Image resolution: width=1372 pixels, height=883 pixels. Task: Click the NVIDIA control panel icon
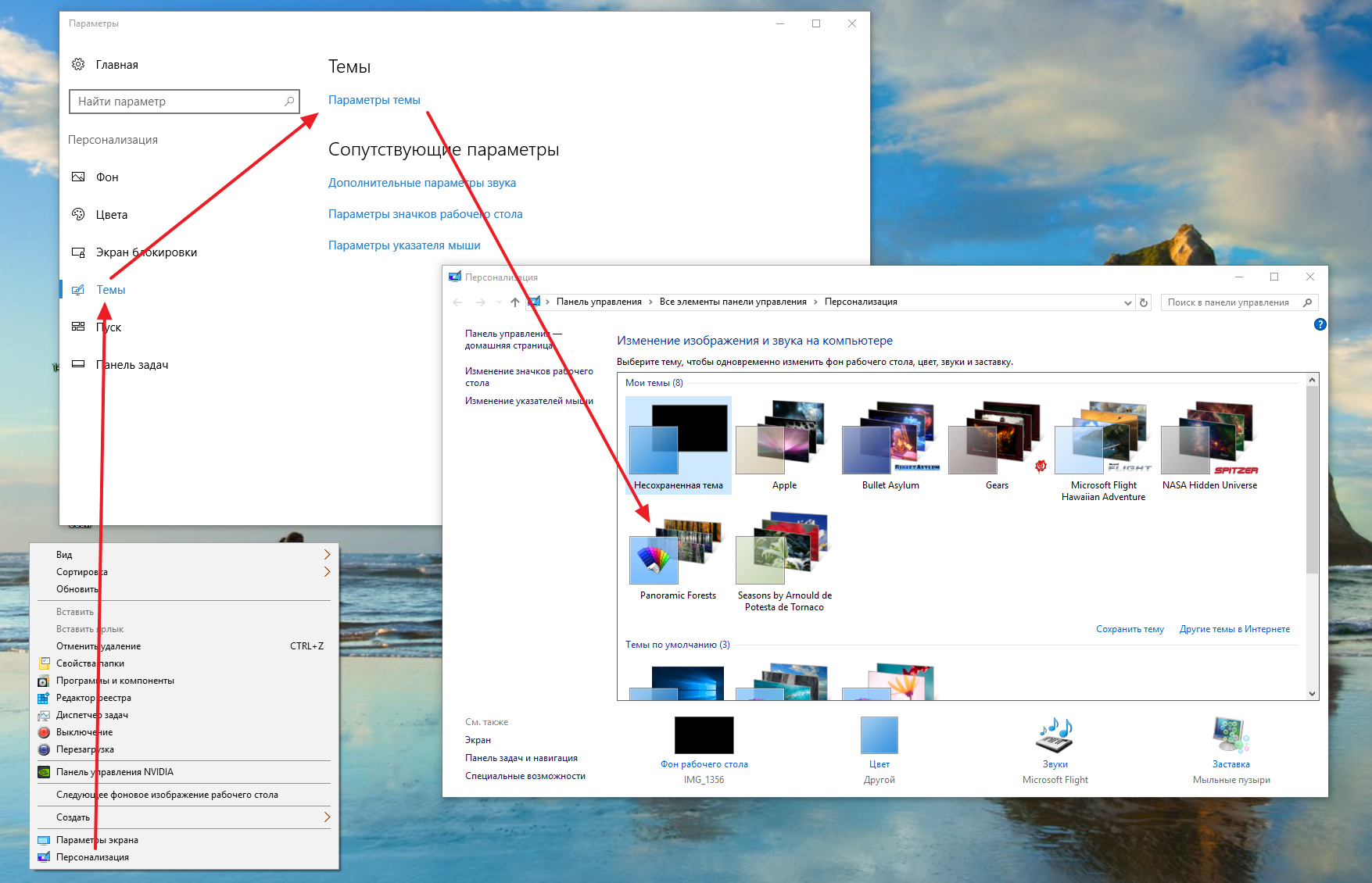44,772
